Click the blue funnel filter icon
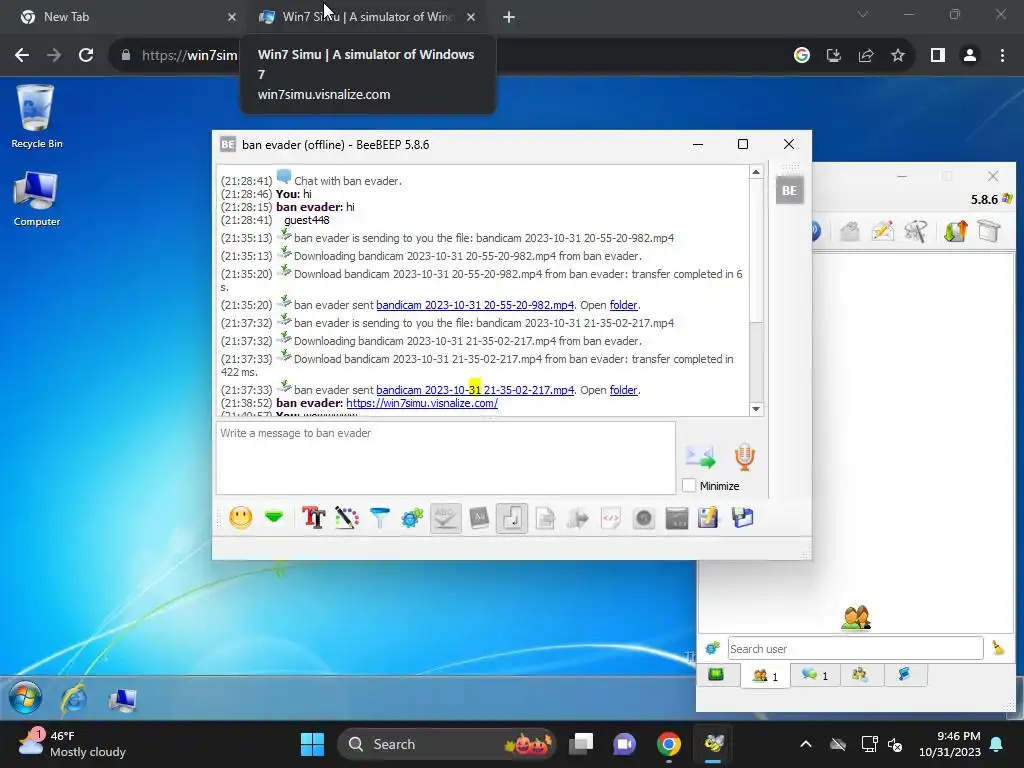 pyautogui.click(x=379, y=518)
